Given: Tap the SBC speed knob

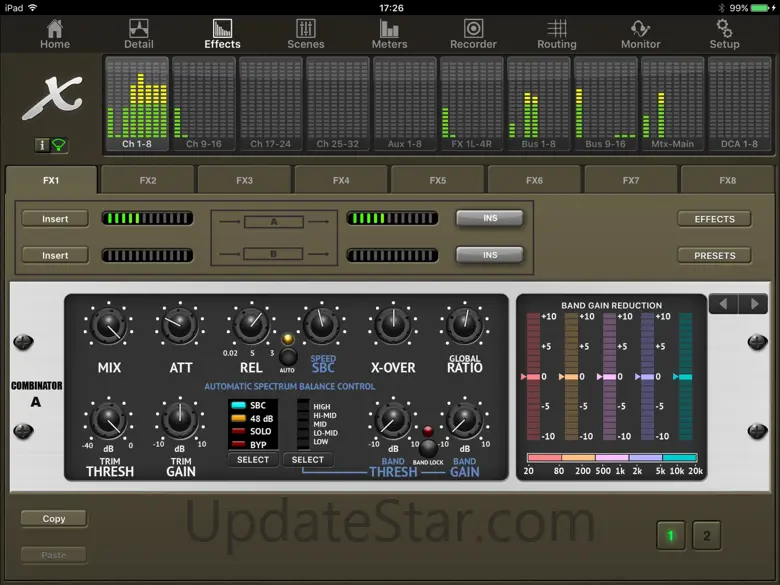Looking at the screenshot, I should tap(322, 326).
